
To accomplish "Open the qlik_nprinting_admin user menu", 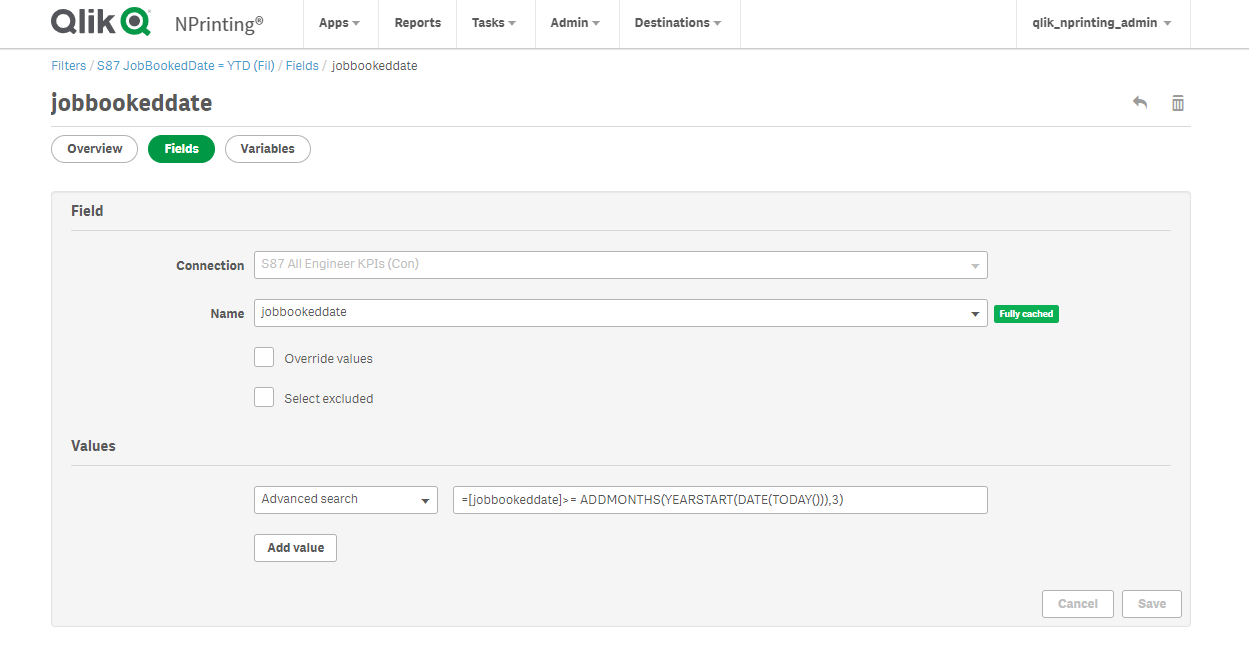I will pos(1102,23).
